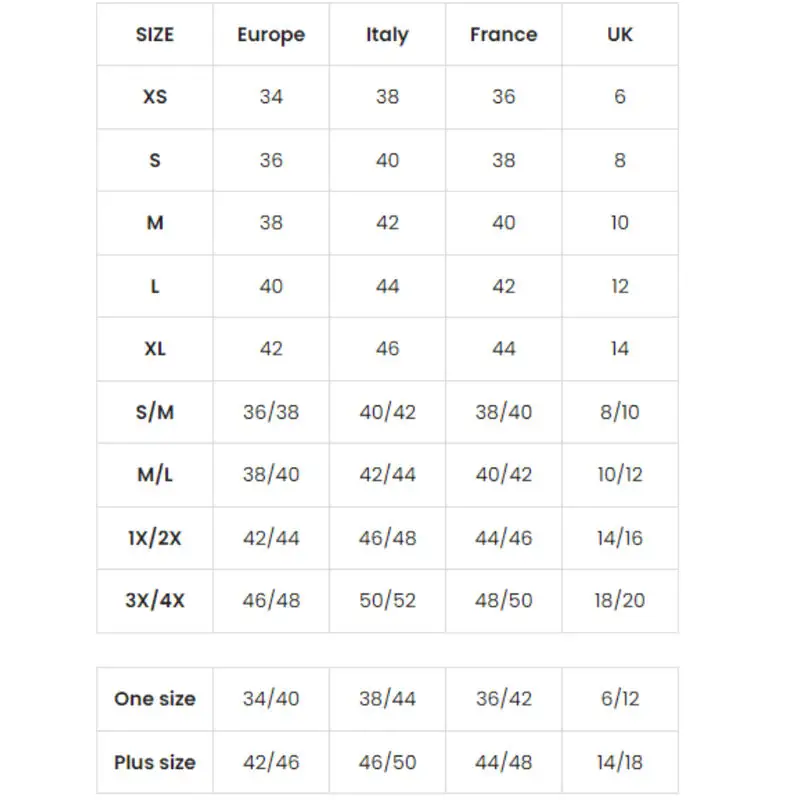Click the Italy column header

(387, 35)
